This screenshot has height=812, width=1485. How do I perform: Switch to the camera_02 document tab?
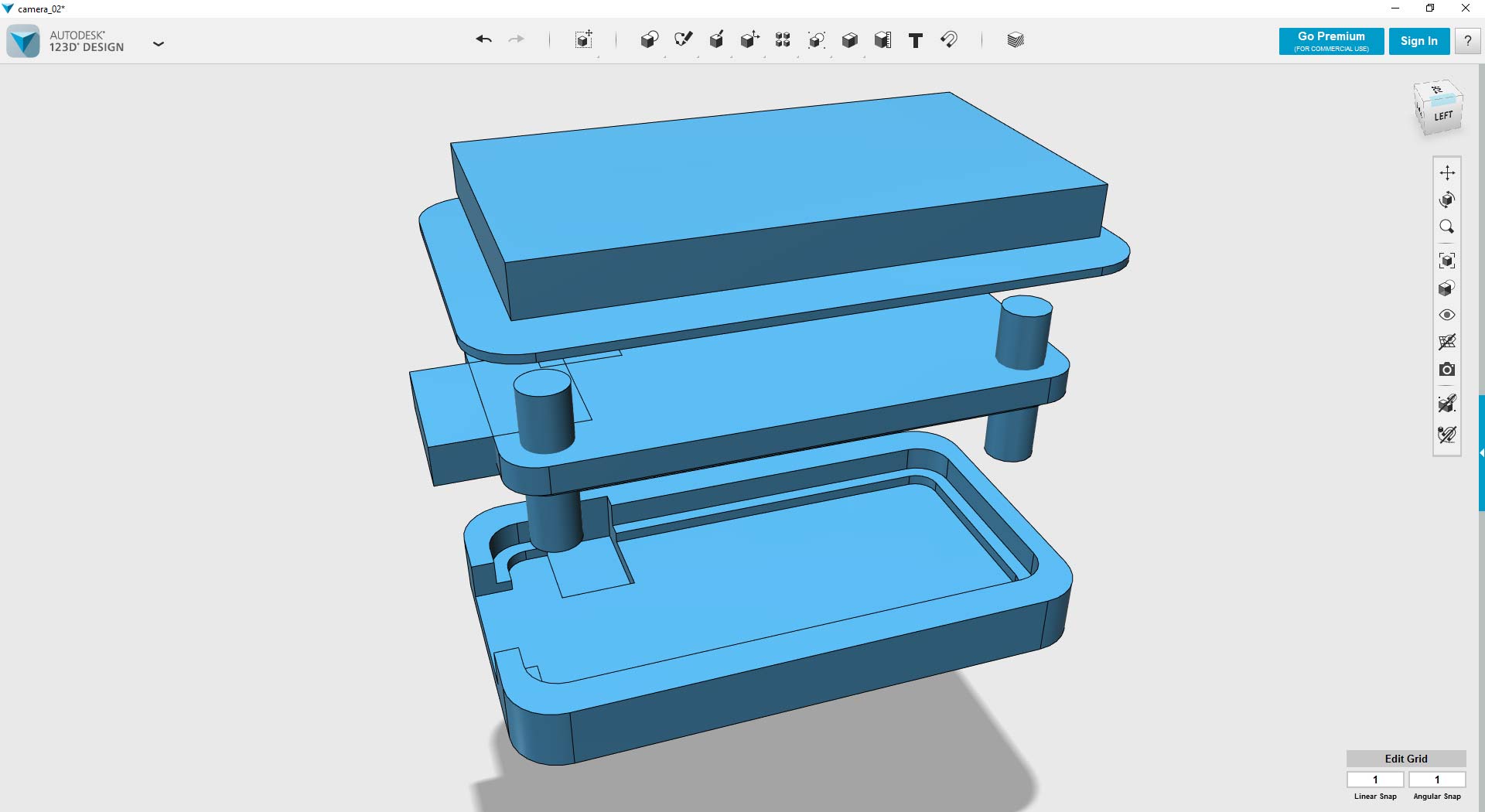(x=37, y=9)
